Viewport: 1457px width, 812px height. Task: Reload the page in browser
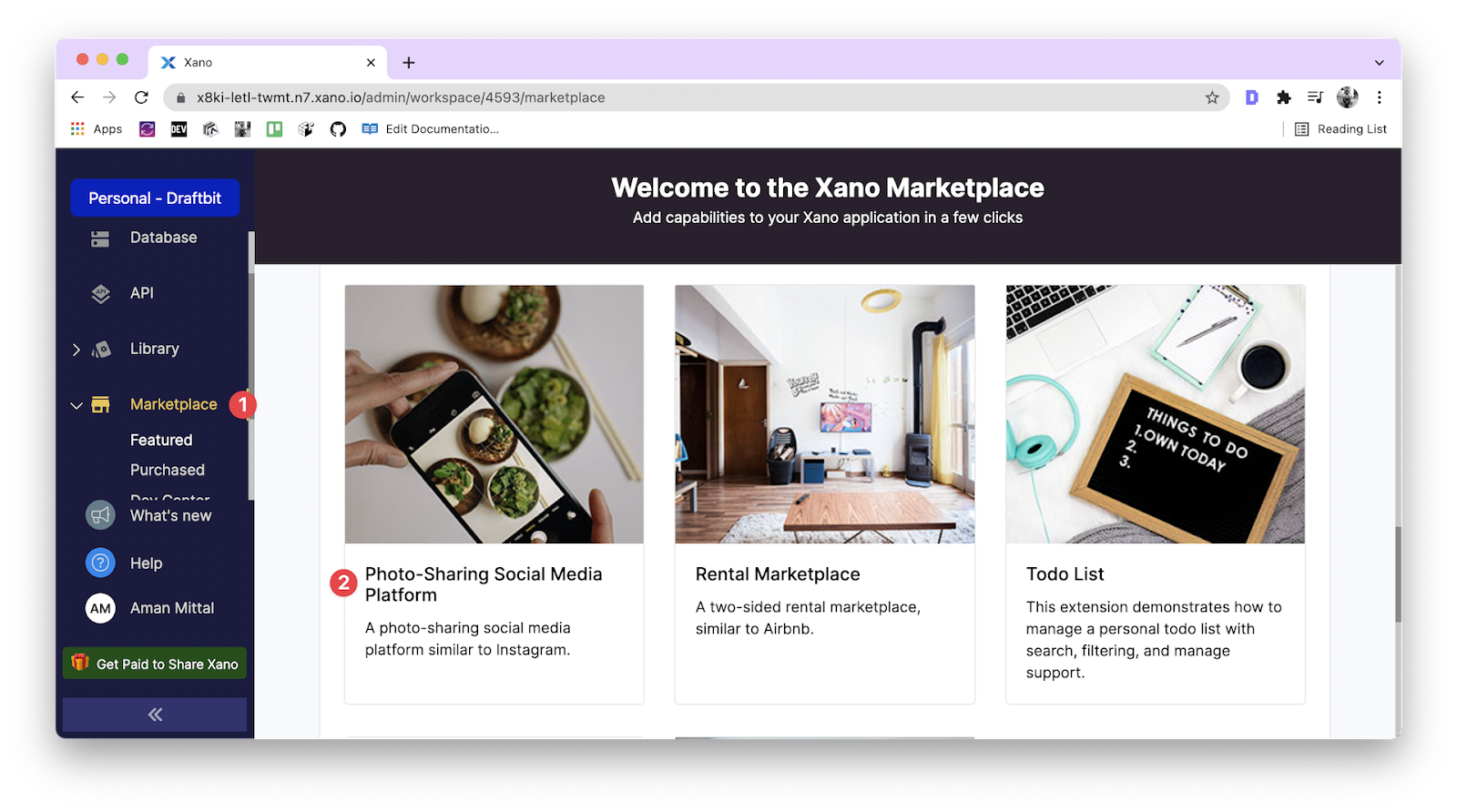point(141,97)
